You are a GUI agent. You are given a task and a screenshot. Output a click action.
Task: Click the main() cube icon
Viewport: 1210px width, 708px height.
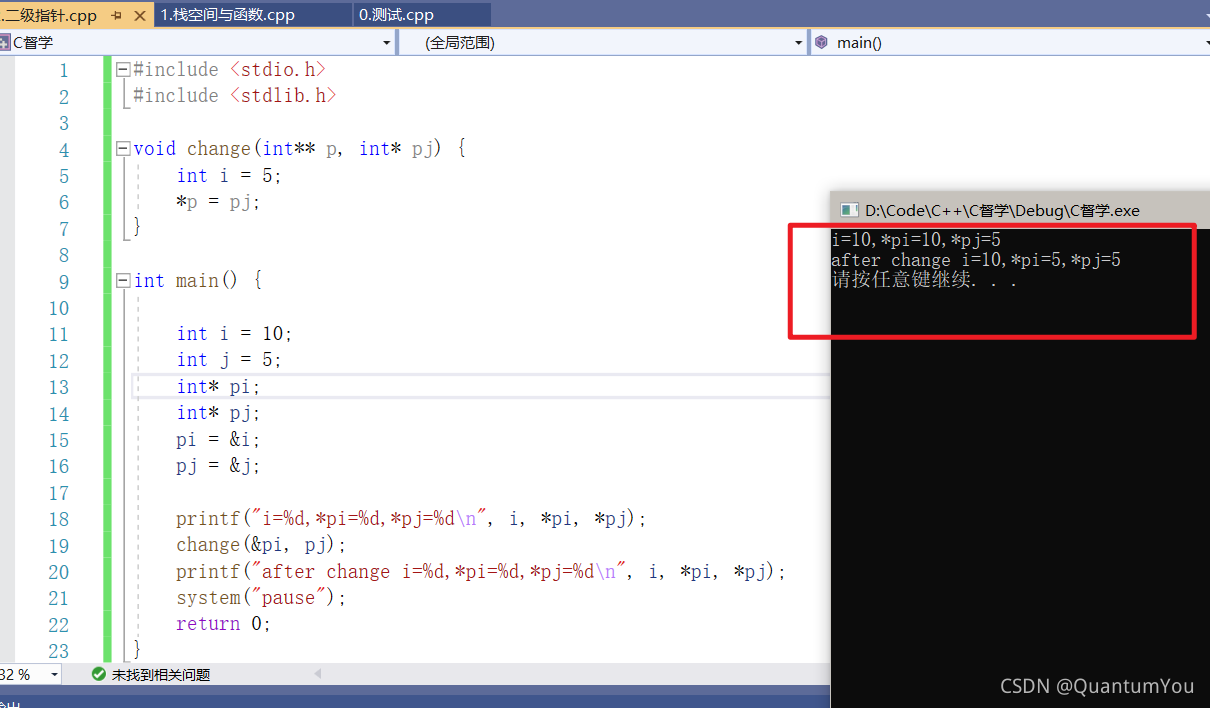pyautogui.click(x=822, y=42)
